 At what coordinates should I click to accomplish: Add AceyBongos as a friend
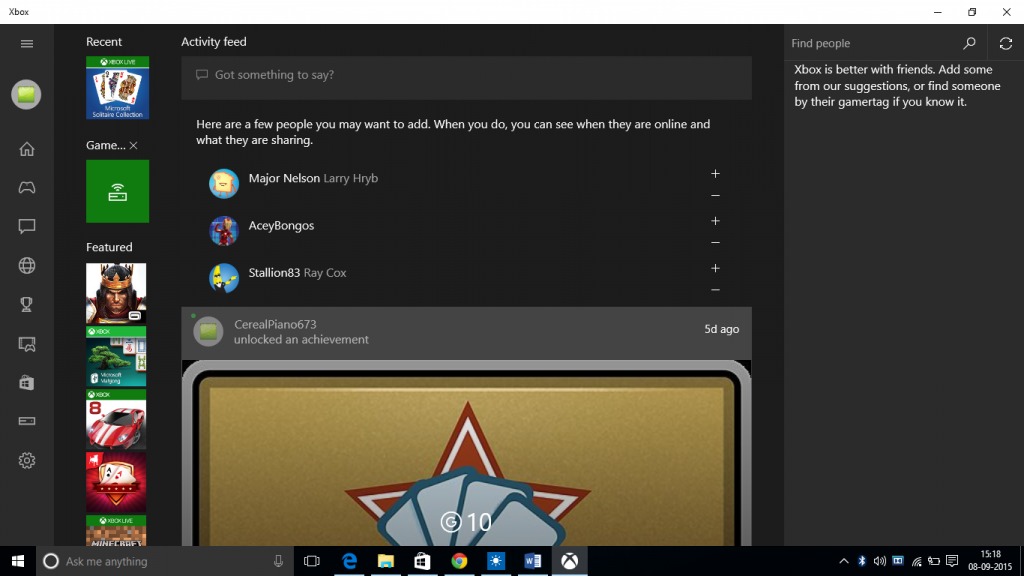pos(715,221)
